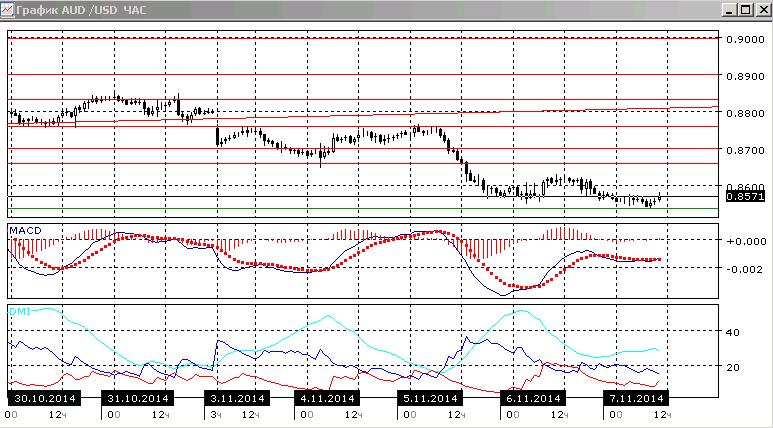Select the 30.10.2014 date marker
This screenshot has width=773, height=428.
pyautogui.click(x=44, y=398)
